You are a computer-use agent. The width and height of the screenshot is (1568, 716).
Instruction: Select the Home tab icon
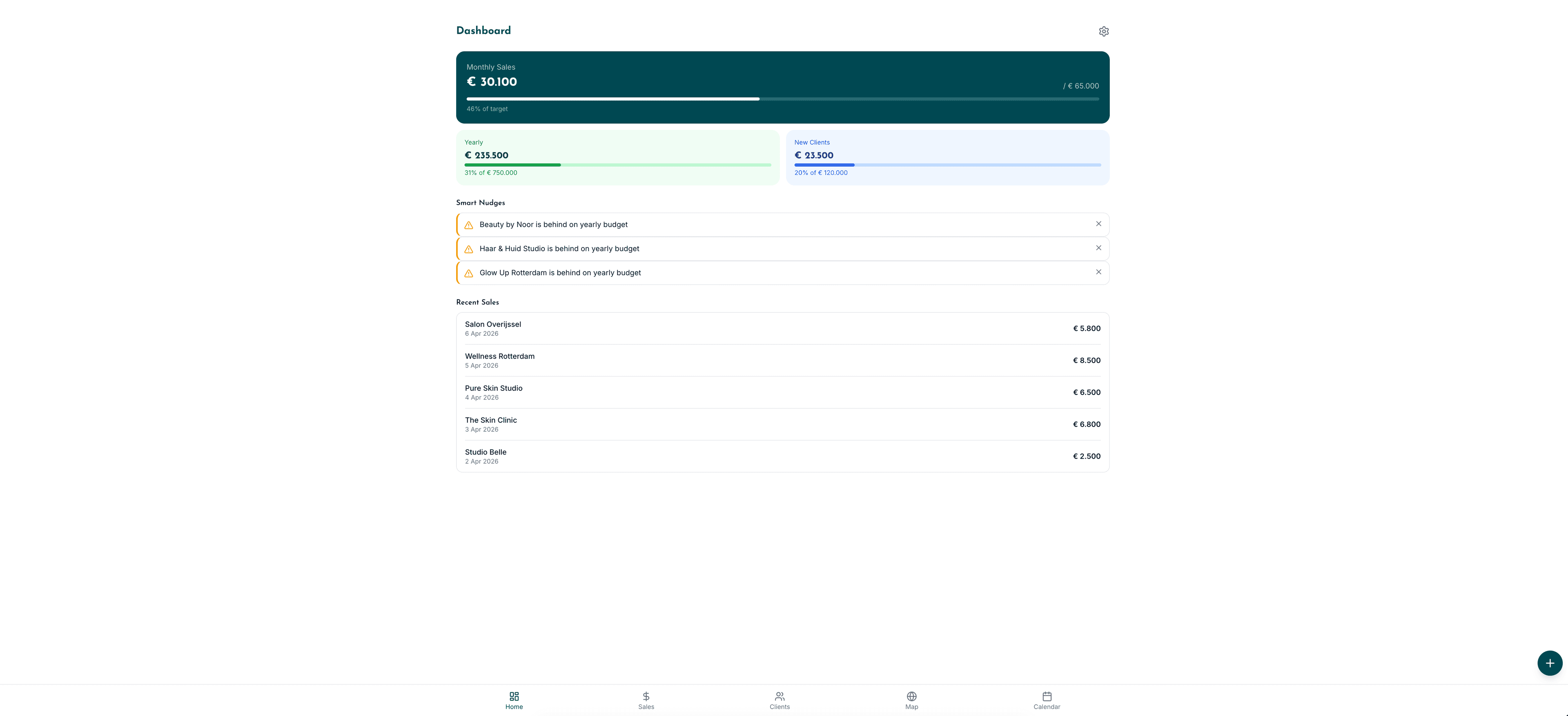click(x=514, y=696)
